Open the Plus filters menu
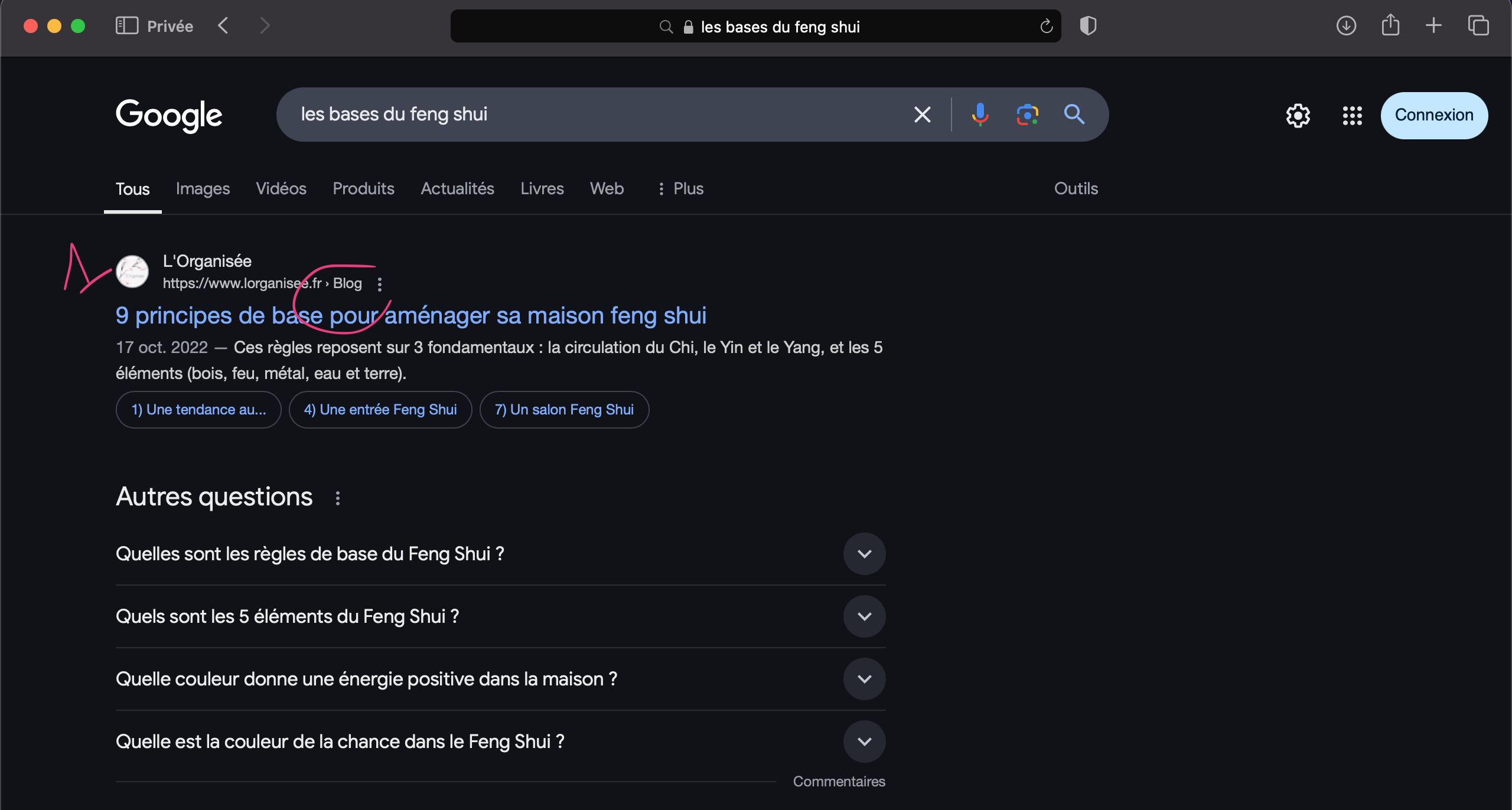Image resolution: width=1512 pixels, height=810 pixels. pyautogui.click(x=680, y=189)
